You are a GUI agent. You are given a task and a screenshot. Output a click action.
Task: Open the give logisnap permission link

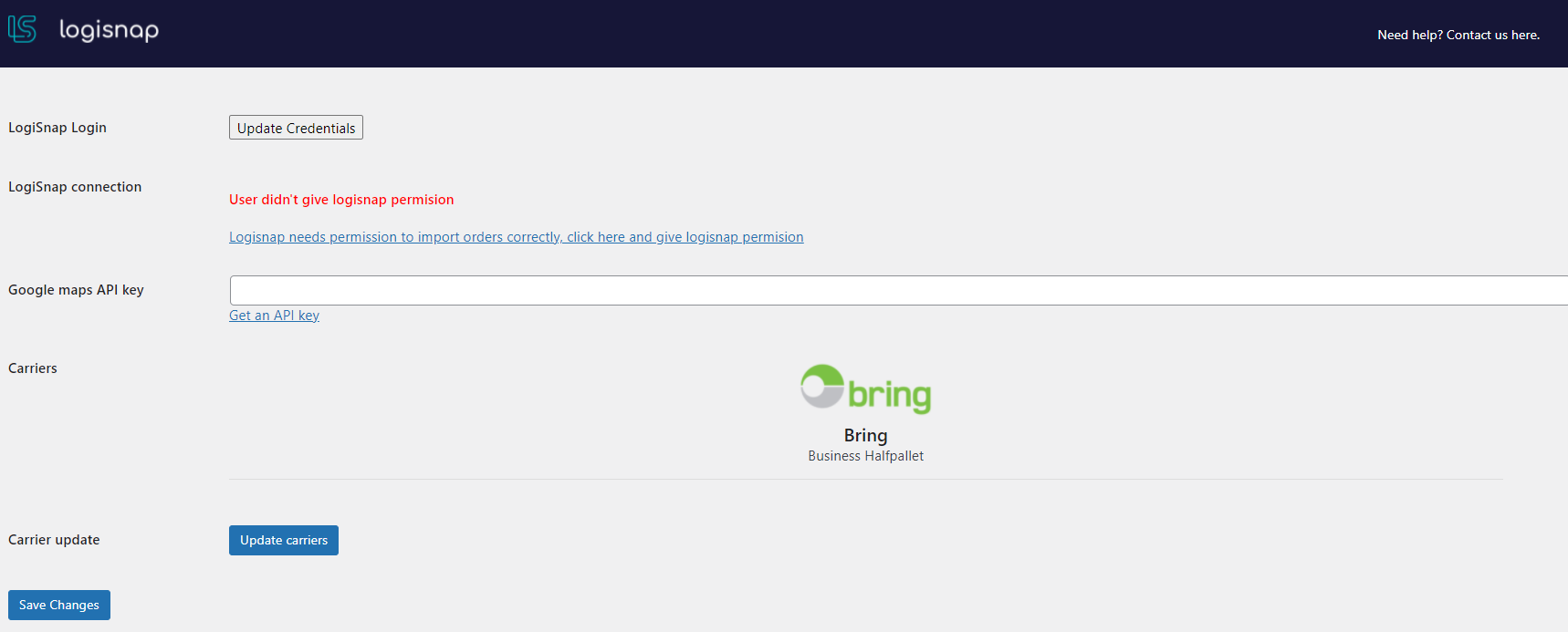pos(516,237)
